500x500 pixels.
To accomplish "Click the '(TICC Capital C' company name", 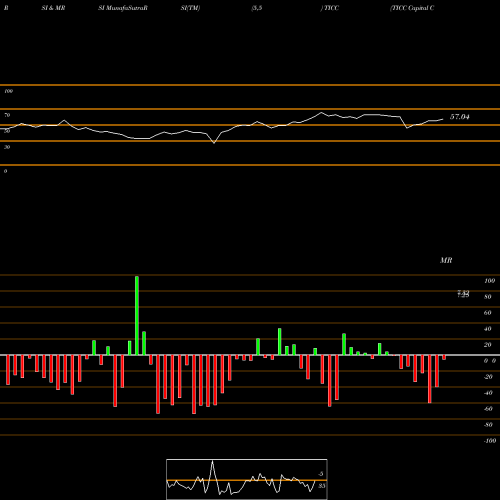I will pos(412,8).
